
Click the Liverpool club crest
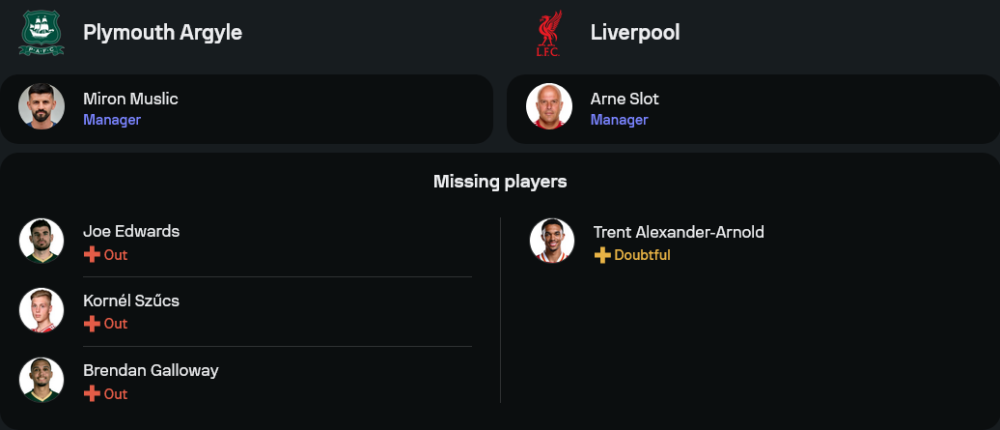pyautogui.click(x=549, y=33)
